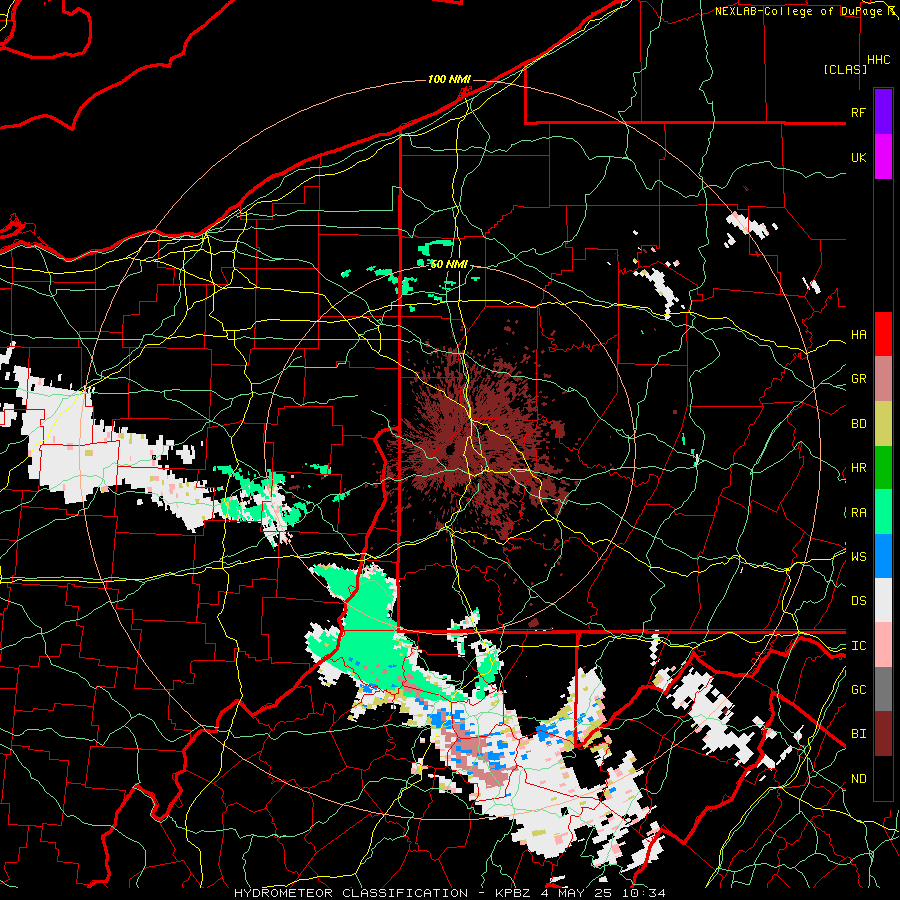Click the 'HYDROMETEOR CLASSIFICATION' title text
The image size is (900, 900).
(x=351, y=893)
